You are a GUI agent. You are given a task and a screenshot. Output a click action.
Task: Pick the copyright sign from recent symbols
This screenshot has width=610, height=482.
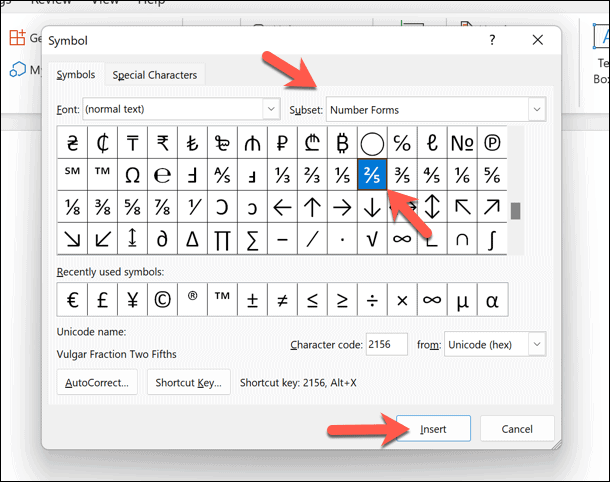click(162, 300)
